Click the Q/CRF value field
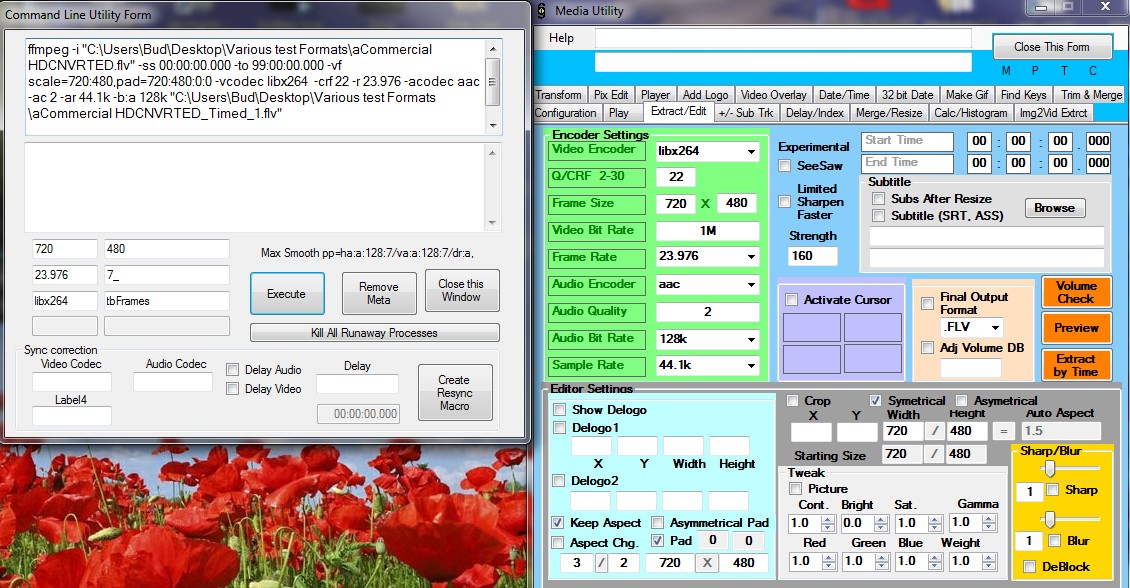 coord(676,177)
